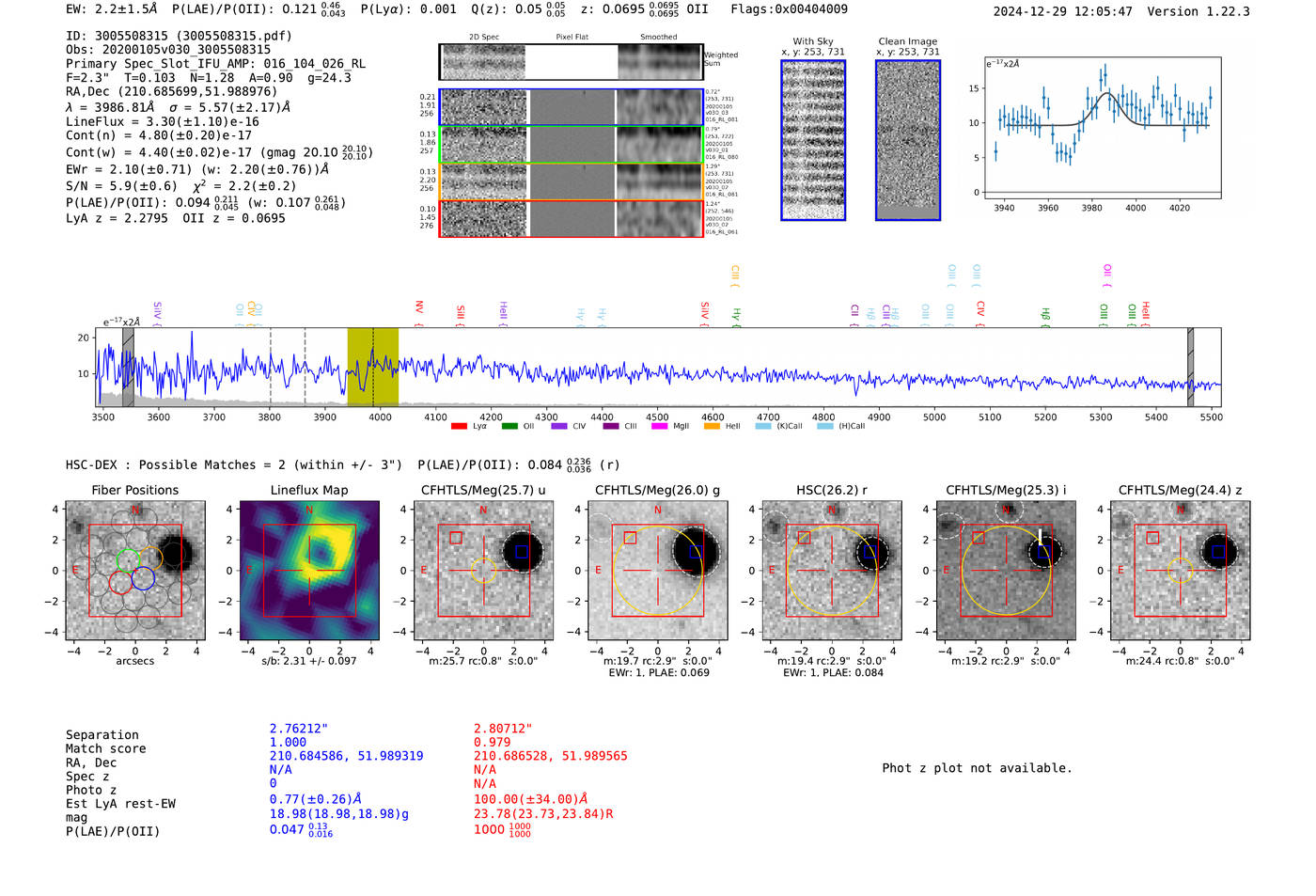
Task: Click the 2024-12-29 12:05:47 timestamp
Action: (1063, 11)
